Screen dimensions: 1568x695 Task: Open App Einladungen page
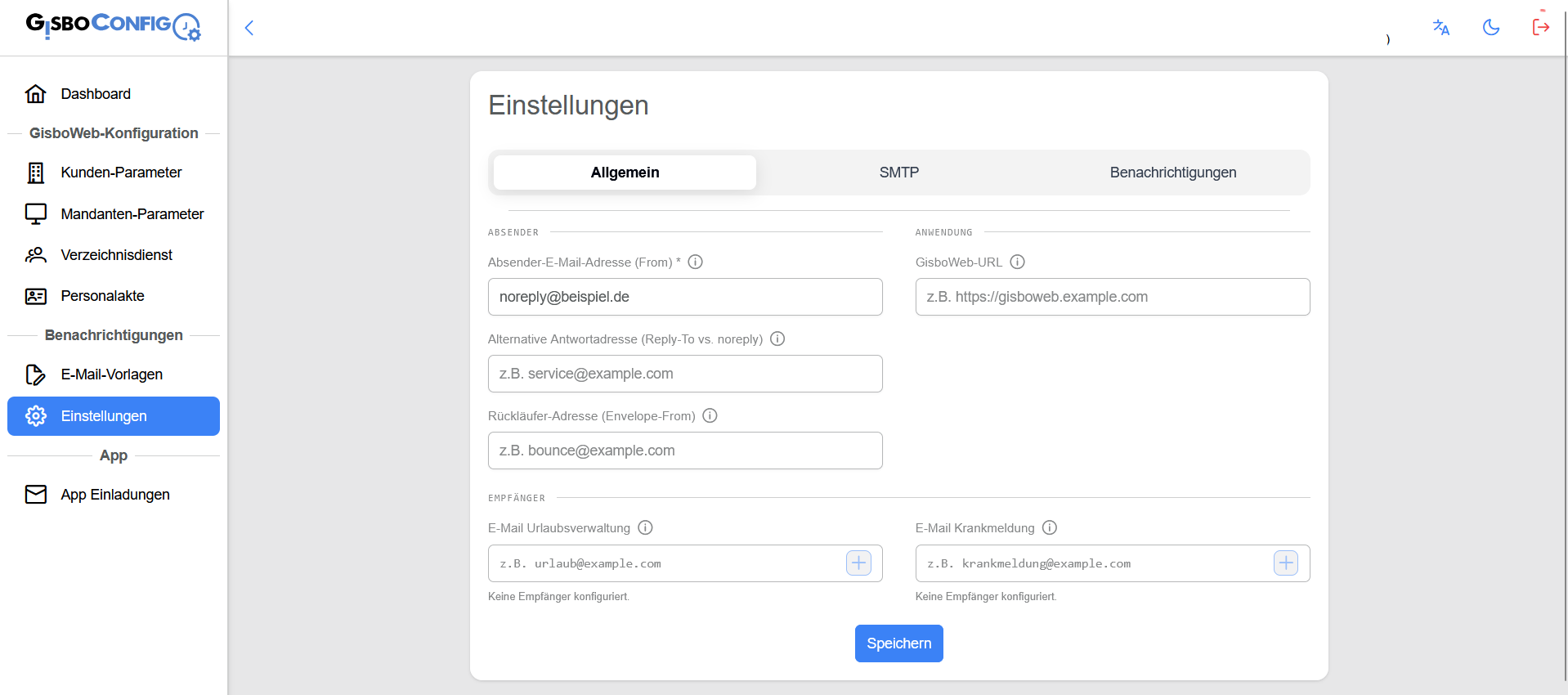click(114, 495)
